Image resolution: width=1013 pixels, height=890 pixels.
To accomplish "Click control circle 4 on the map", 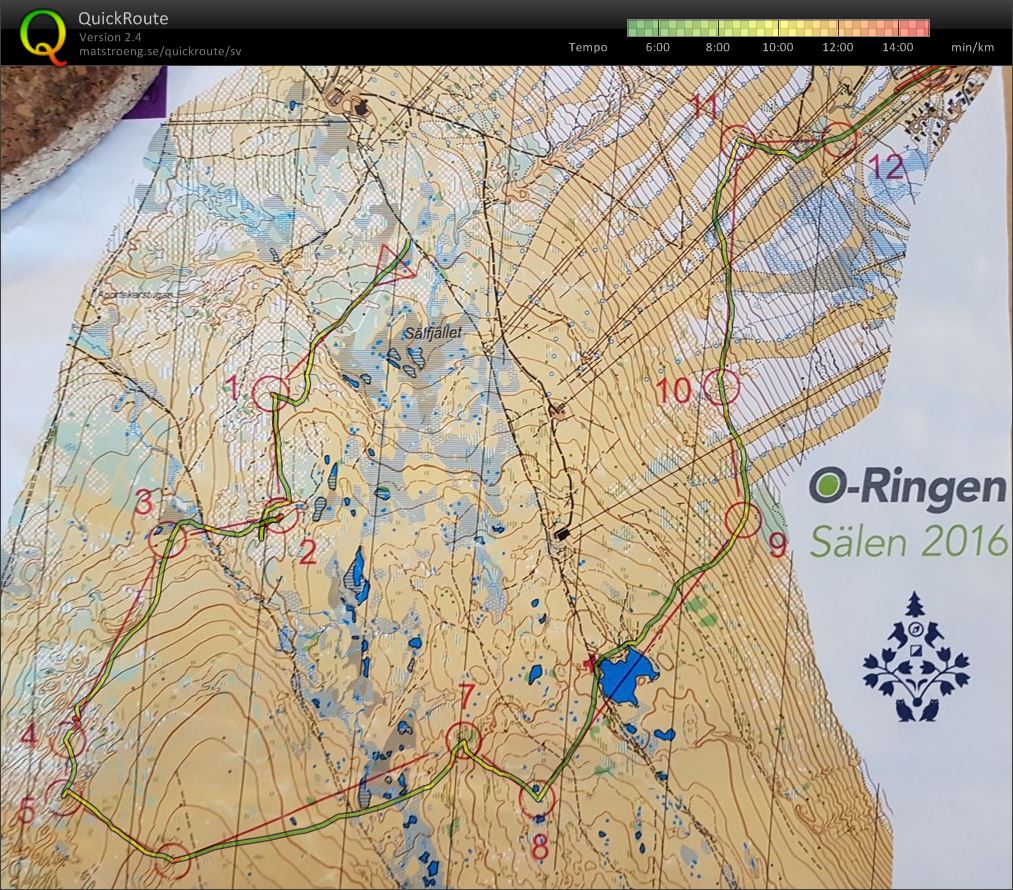I will (67, 741).
